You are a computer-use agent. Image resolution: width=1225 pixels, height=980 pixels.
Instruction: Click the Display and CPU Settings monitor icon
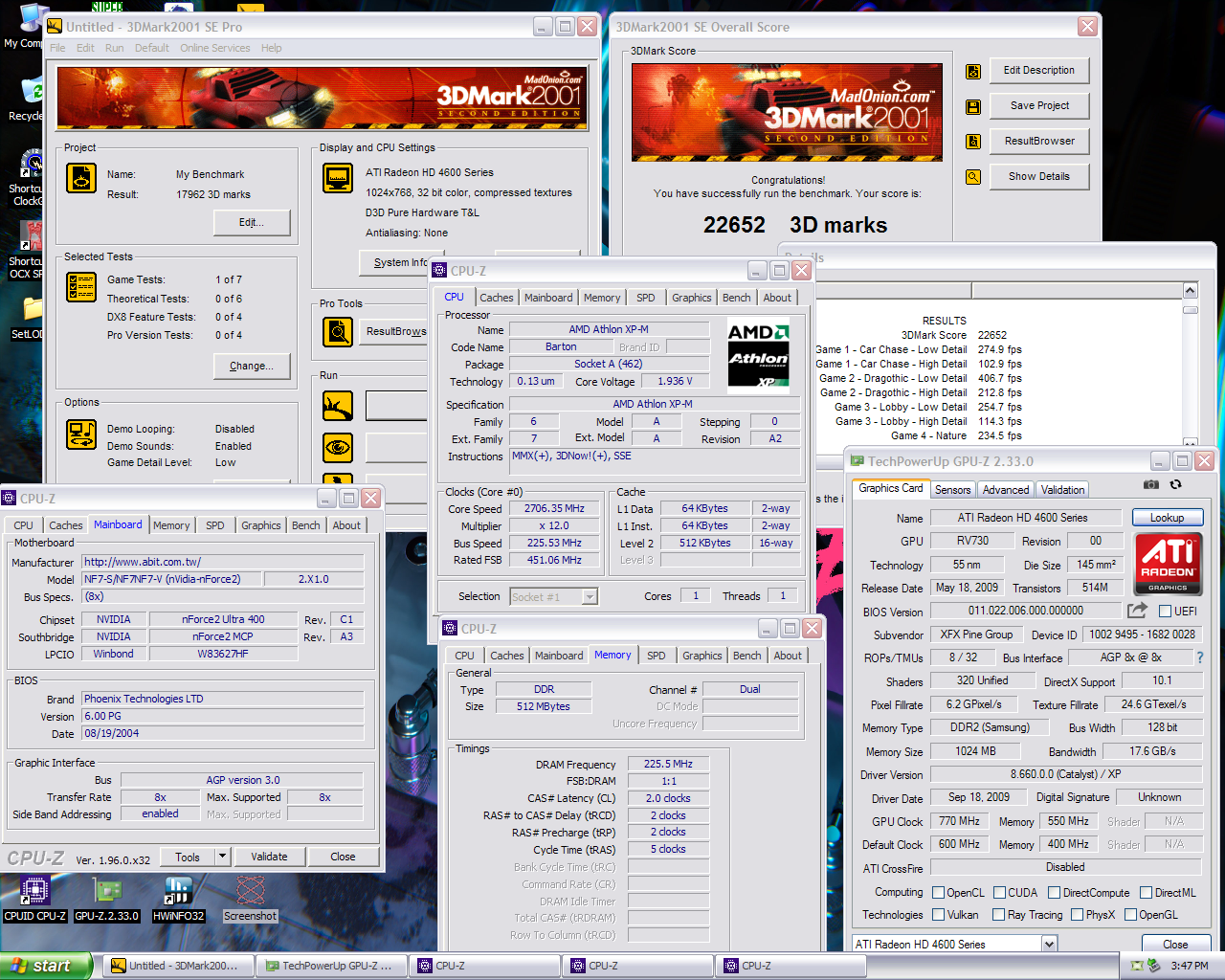(338, 178)
